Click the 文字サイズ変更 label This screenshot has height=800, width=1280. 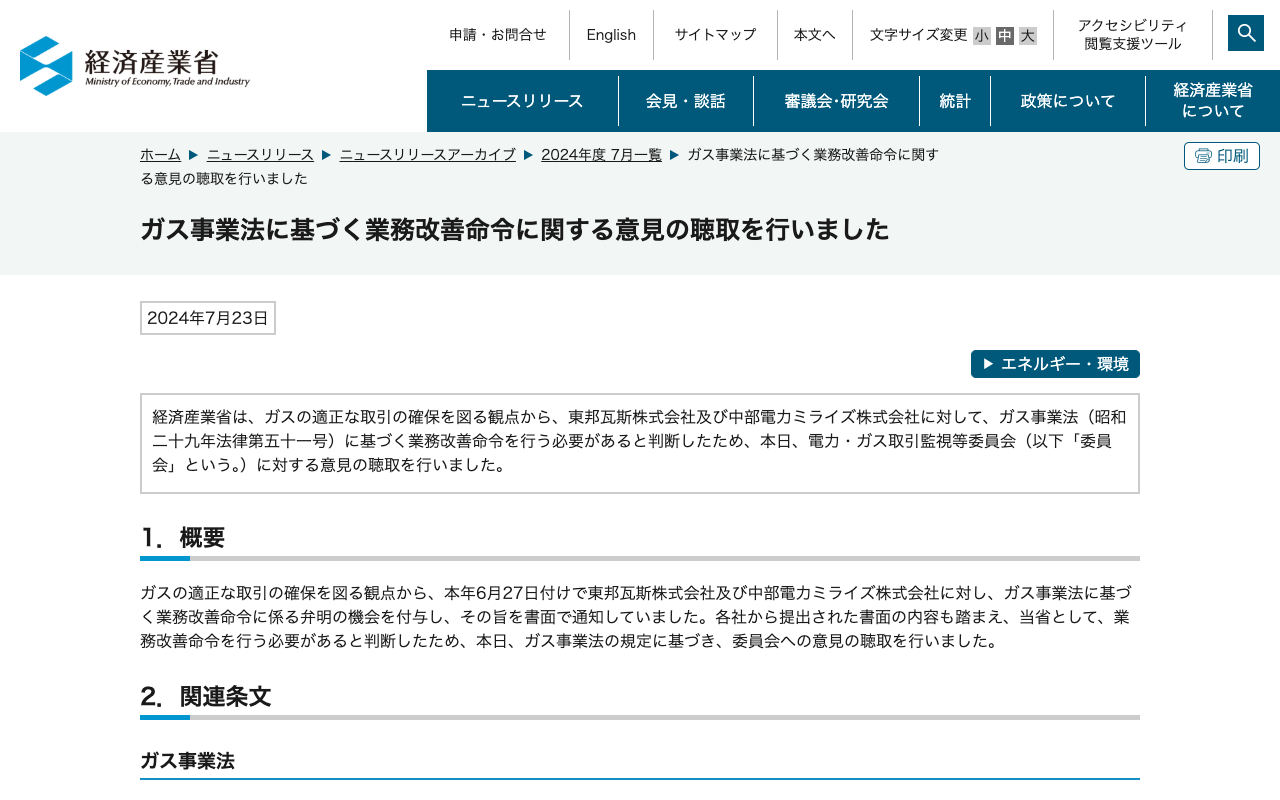pos(919,35)
